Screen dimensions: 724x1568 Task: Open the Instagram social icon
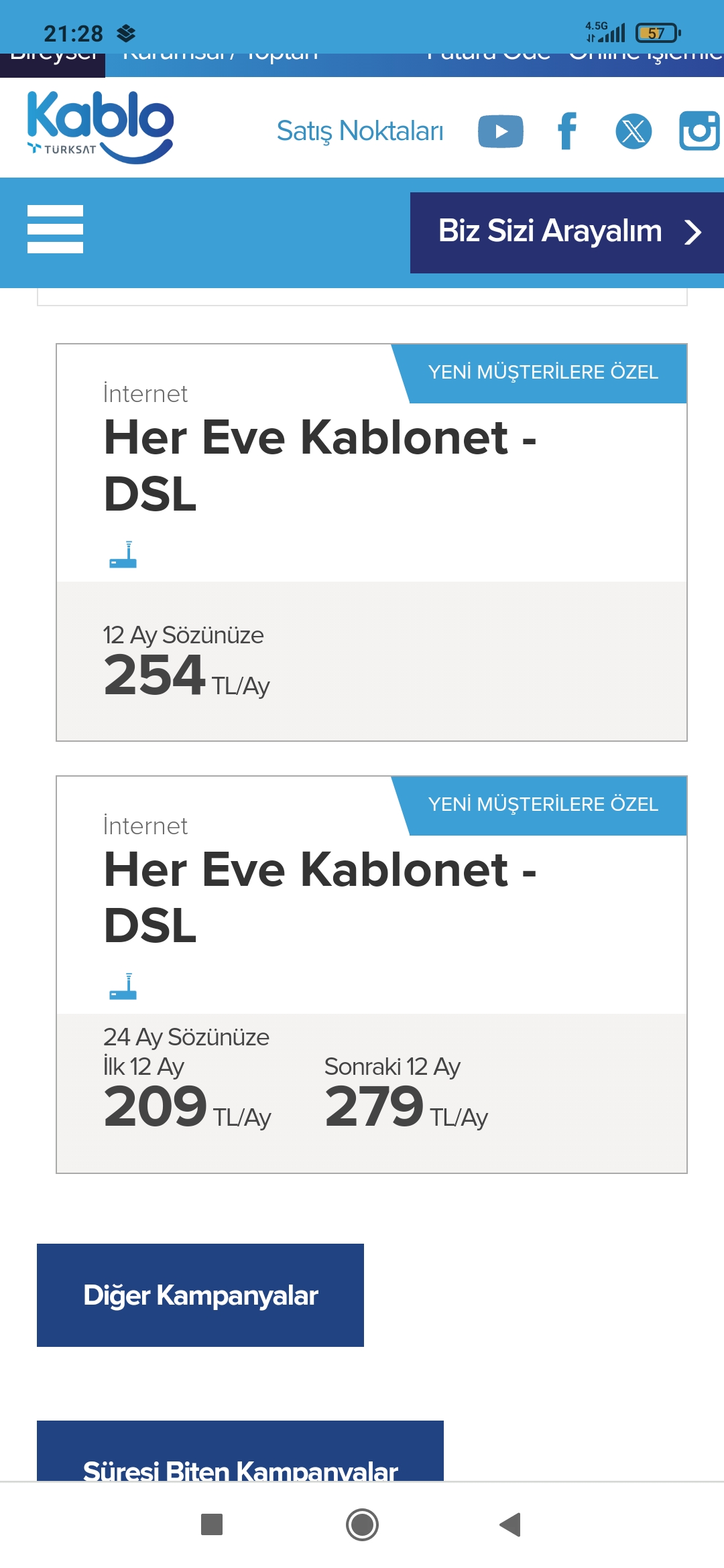(699, 131)
